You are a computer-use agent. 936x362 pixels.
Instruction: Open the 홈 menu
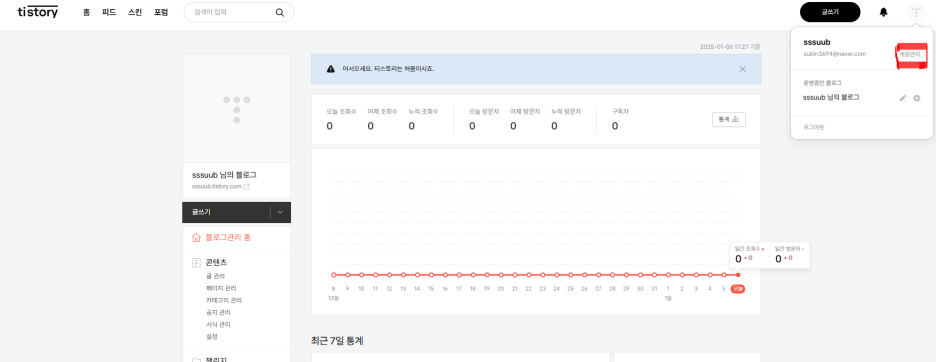[x=87, y=12]
